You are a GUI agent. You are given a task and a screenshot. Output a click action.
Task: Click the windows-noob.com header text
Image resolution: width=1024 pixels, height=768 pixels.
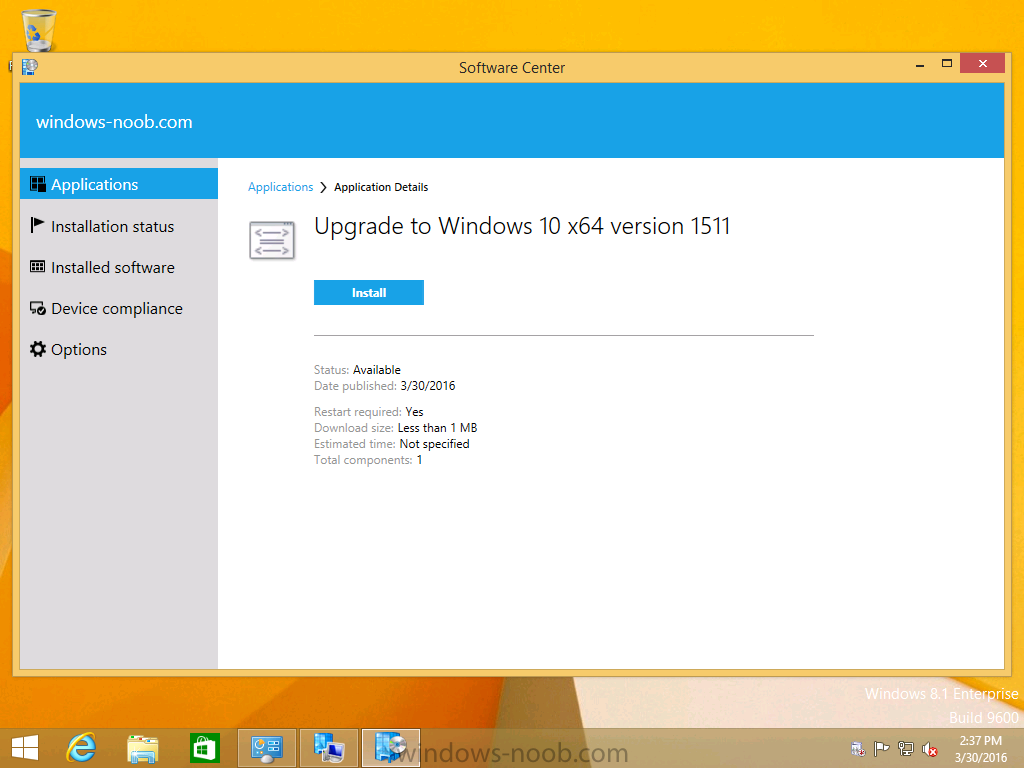[x=114, y=122]
